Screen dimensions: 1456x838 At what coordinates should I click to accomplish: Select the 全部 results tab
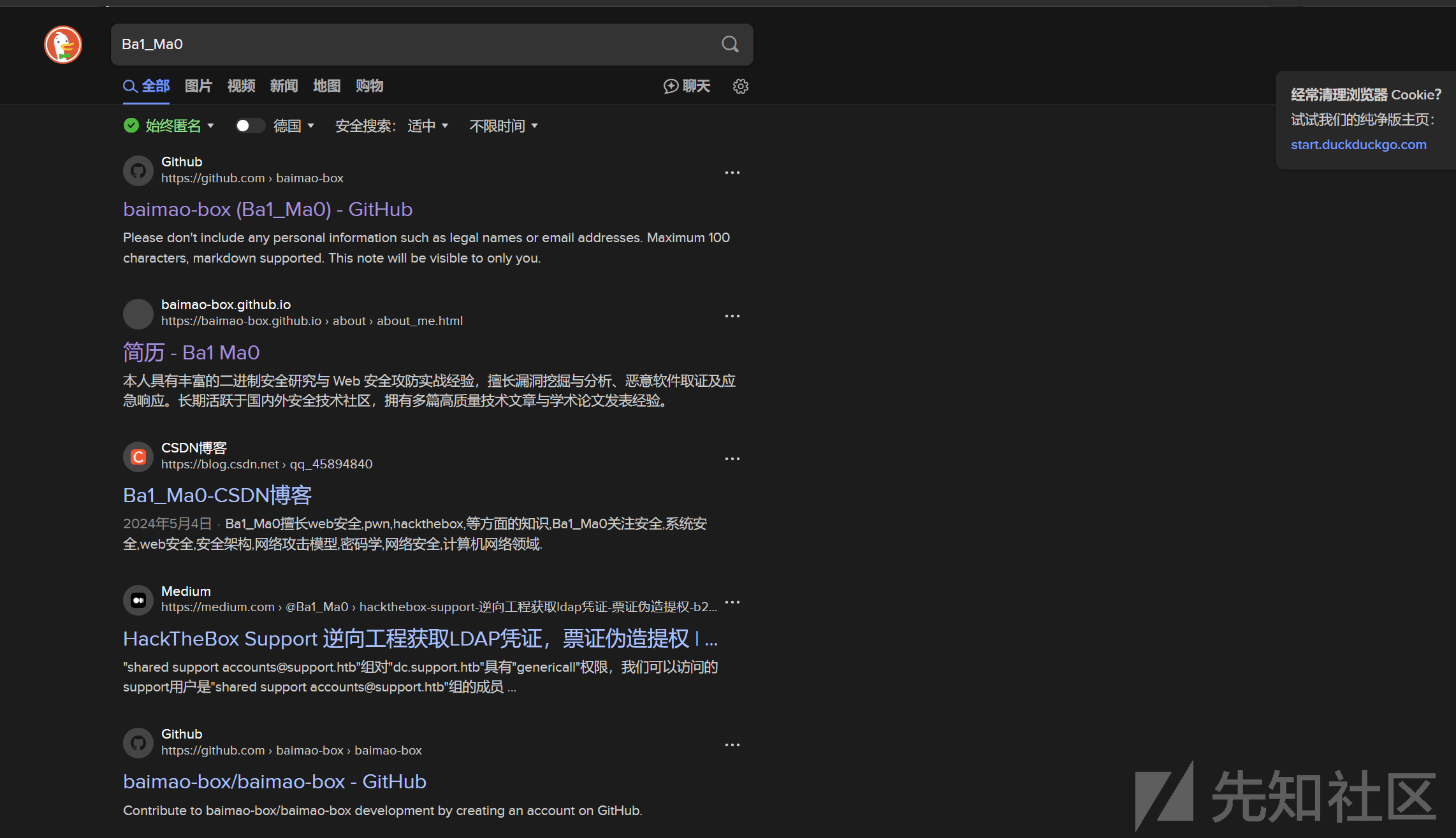click(147, 86)
